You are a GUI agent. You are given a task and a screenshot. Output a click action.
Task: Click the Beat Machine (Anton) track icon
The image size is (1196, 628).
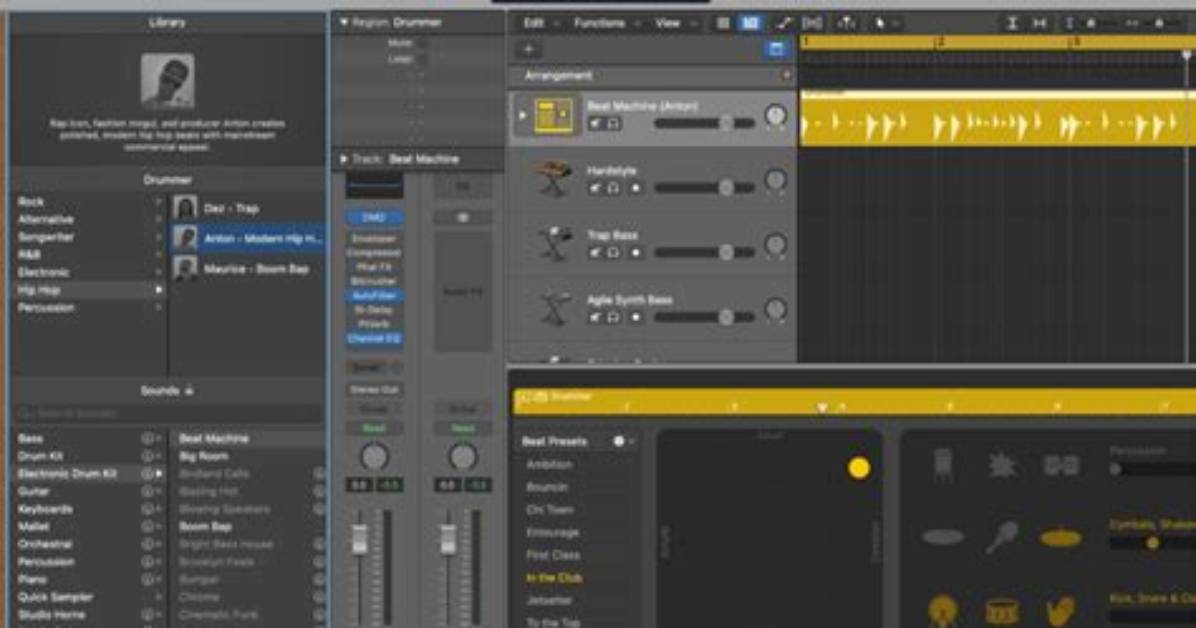click(x=554, y=116)
